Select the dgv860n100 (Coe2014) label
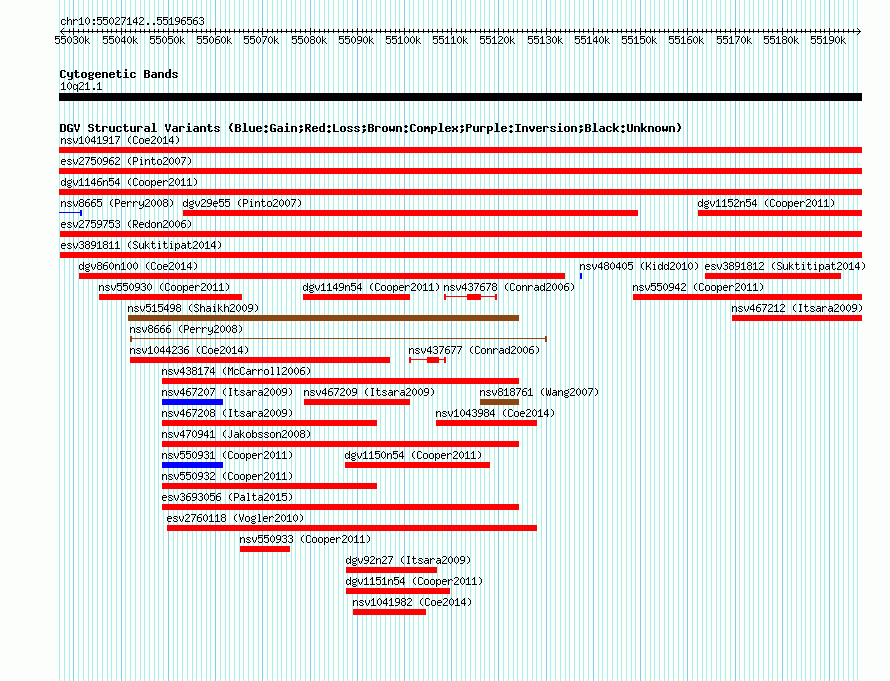This screenshot has height=681, width=890. [138, 266]
